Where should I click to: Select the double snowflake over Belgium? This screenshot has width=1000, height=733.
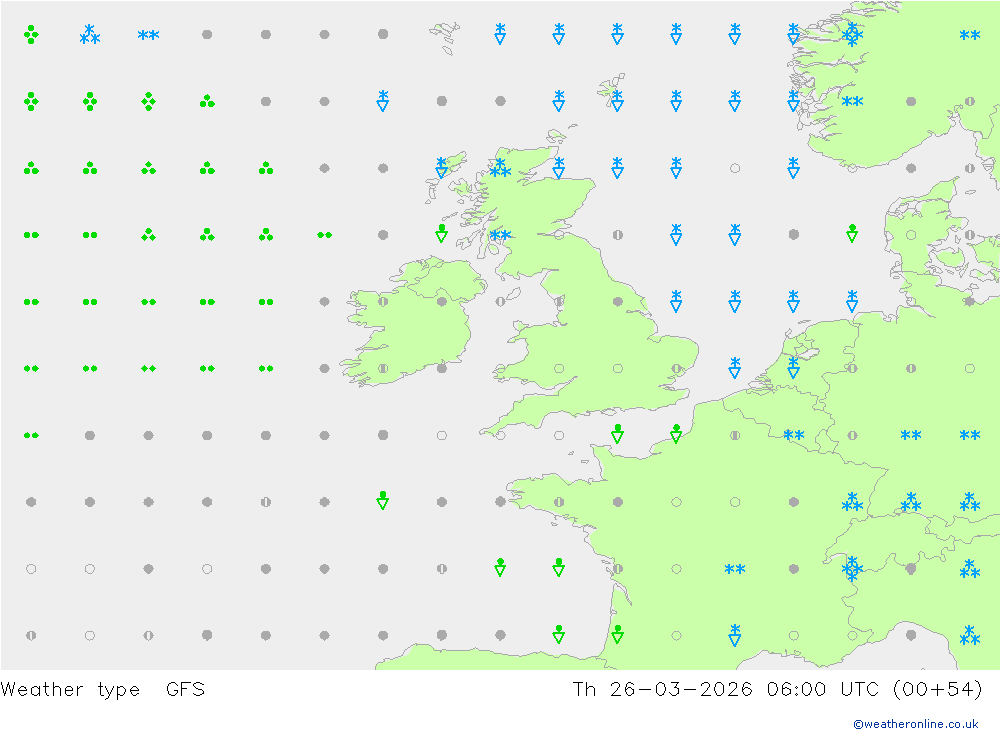click(x=793, y=435)
